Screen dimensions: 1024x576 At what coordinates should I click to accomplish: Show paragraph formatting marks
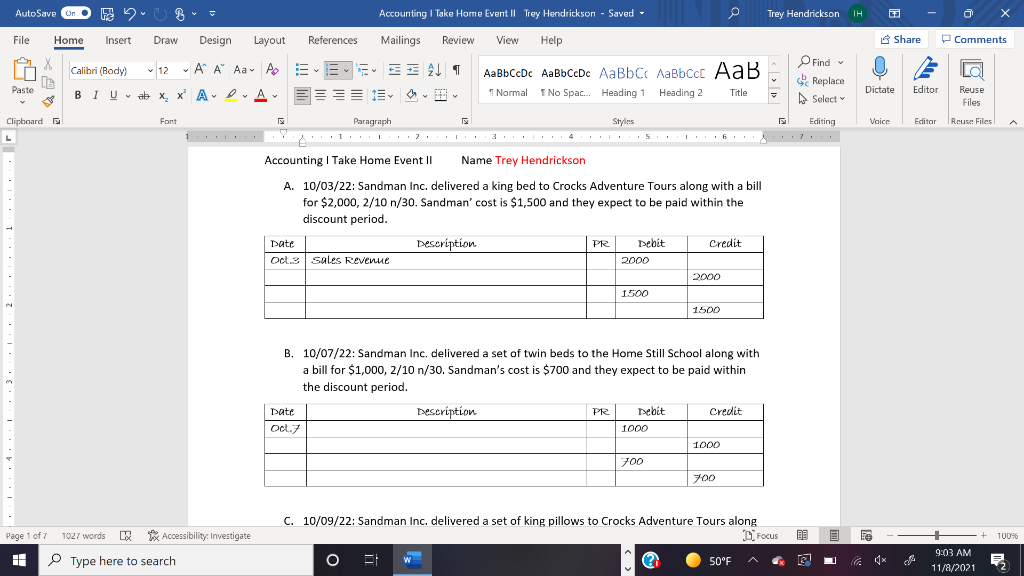pyautogui.click(x=457, y=70)
